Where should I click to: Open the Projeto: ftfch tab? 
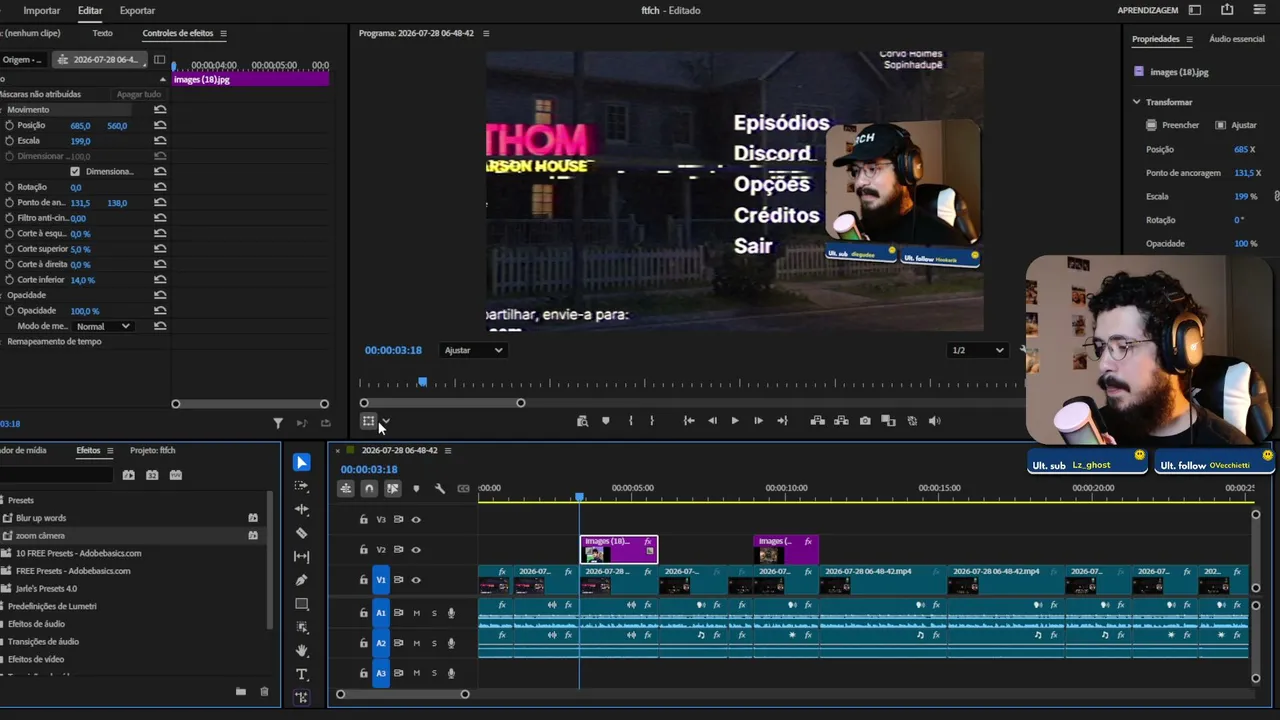153,450
